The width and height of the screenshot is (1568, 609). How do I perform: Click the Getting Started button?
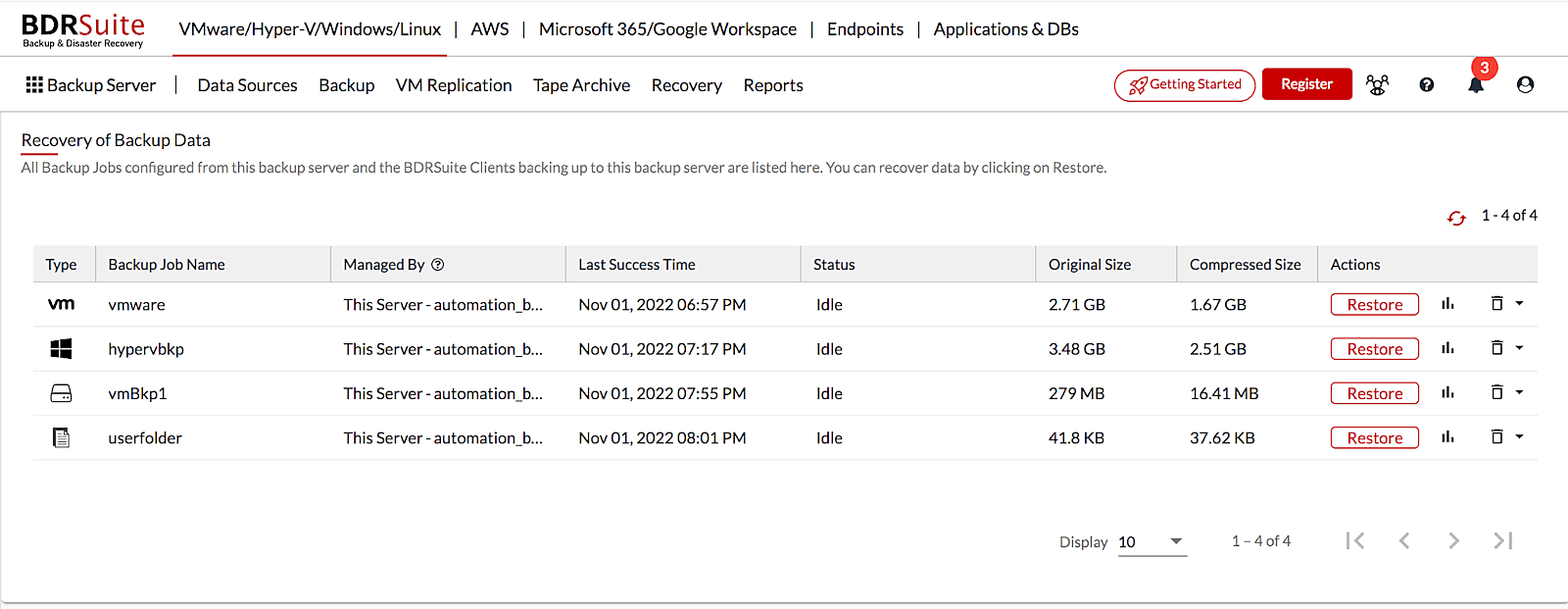(1185, 85)
